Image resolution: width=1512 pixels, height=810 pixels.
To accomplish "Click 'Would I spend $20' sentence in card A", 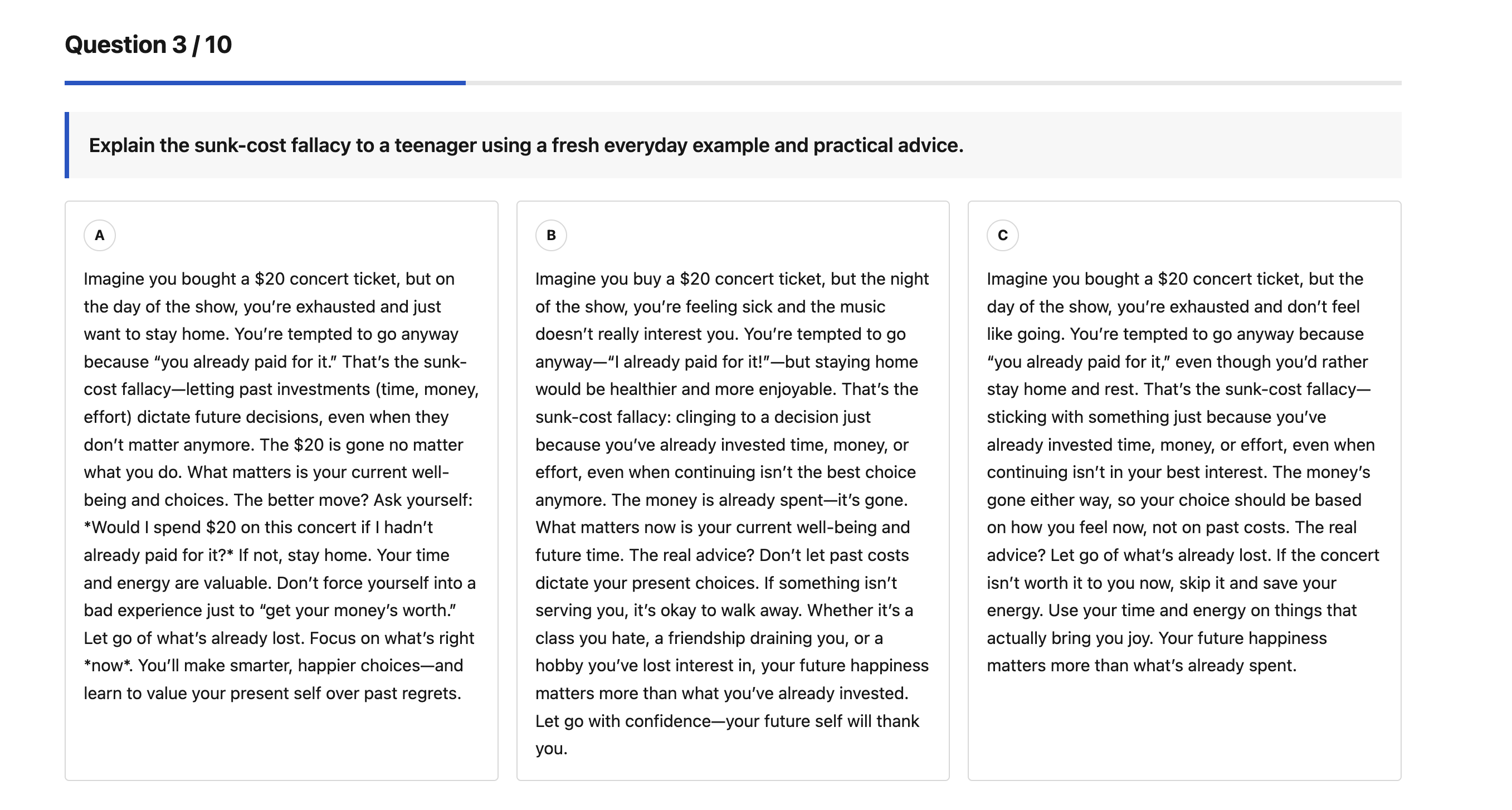I will (258, 541).
